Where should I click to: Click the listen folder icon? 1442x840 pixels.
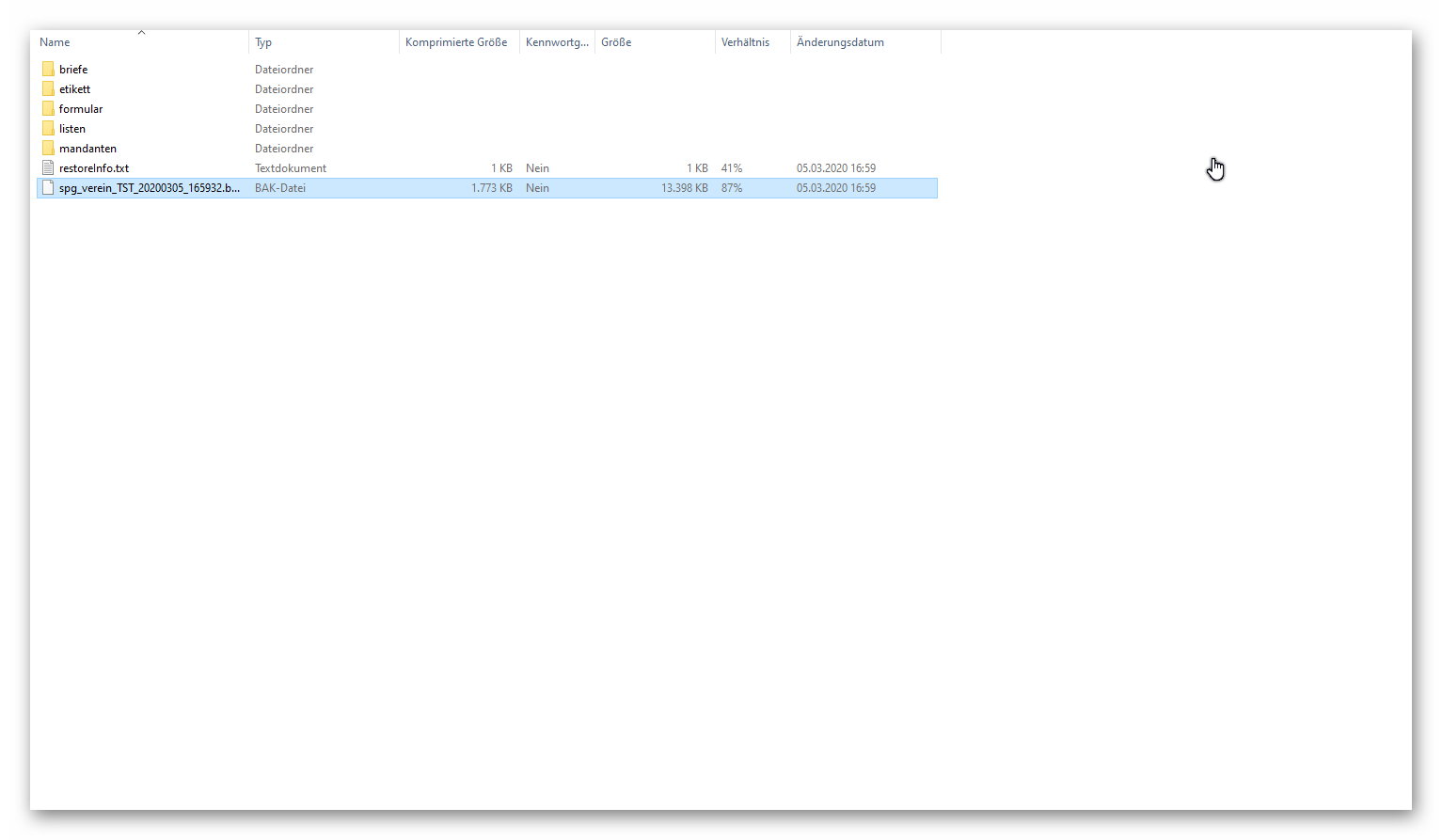(x=48, y=129)
